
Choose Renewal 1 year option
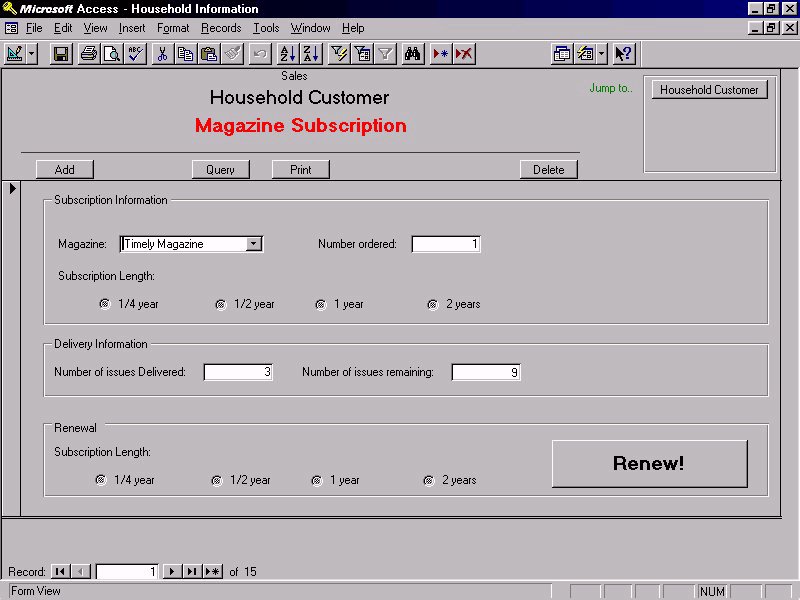coord(317,481)
